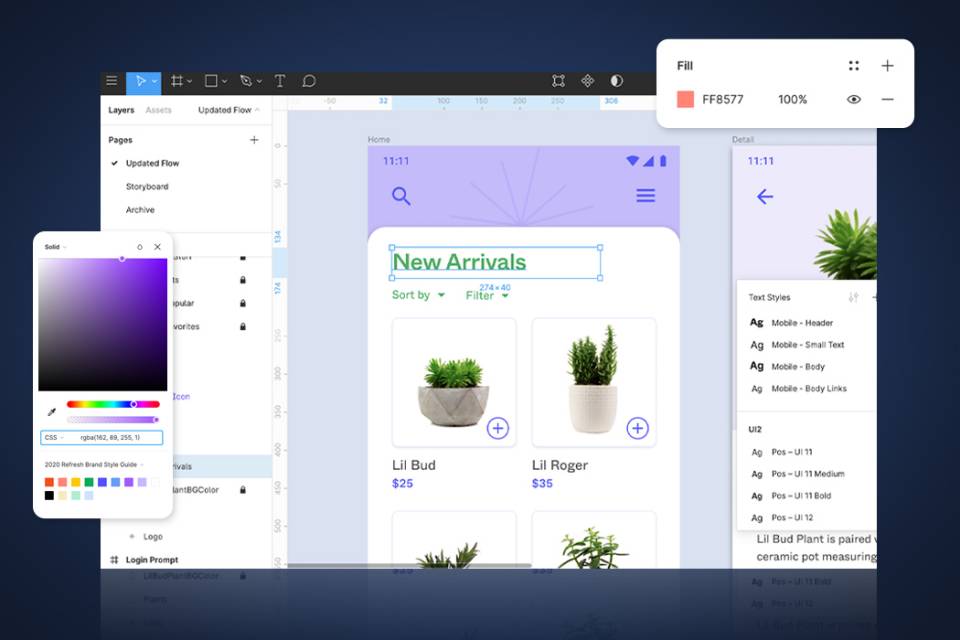
Task: Remove the fill using the minus button
Action: [x=888, y=100]
